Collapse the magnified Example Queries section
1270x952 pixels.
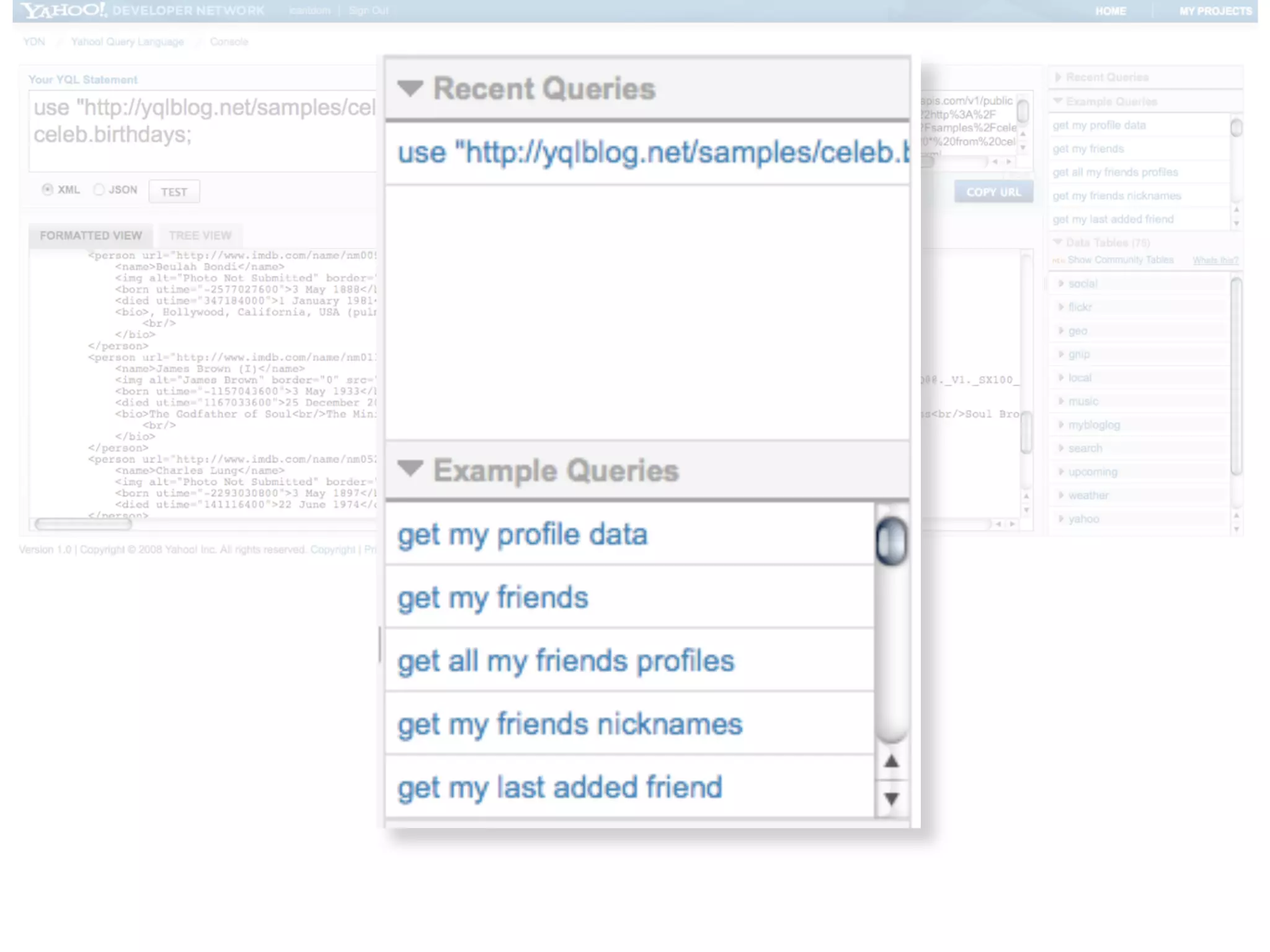410,469
